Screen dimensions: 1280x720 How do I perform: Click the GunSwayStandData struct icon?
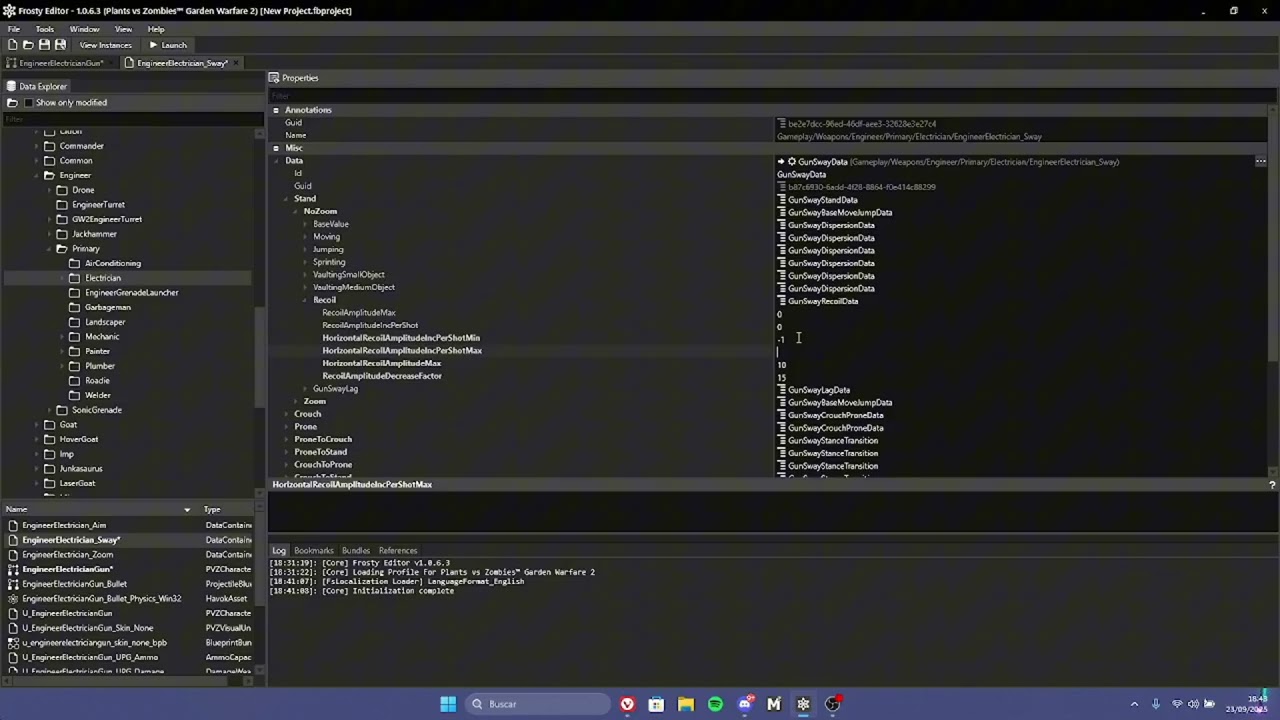(781, 200)
